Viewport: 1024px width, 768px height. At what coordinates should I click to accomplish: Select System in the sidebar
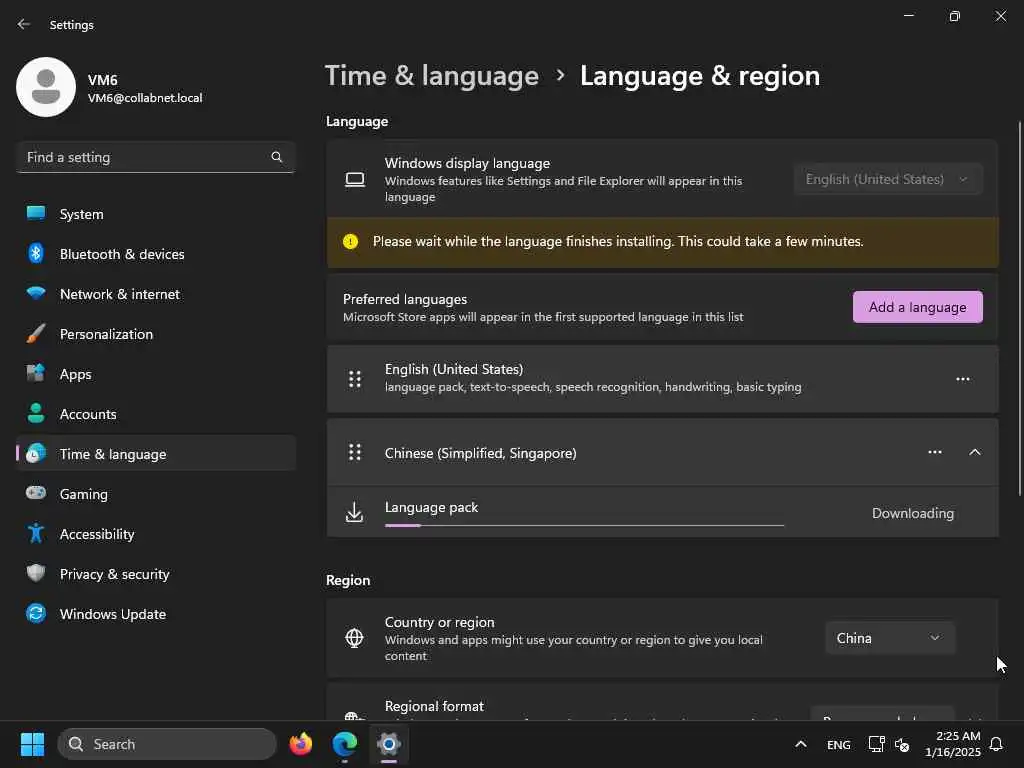pos(156,214)
